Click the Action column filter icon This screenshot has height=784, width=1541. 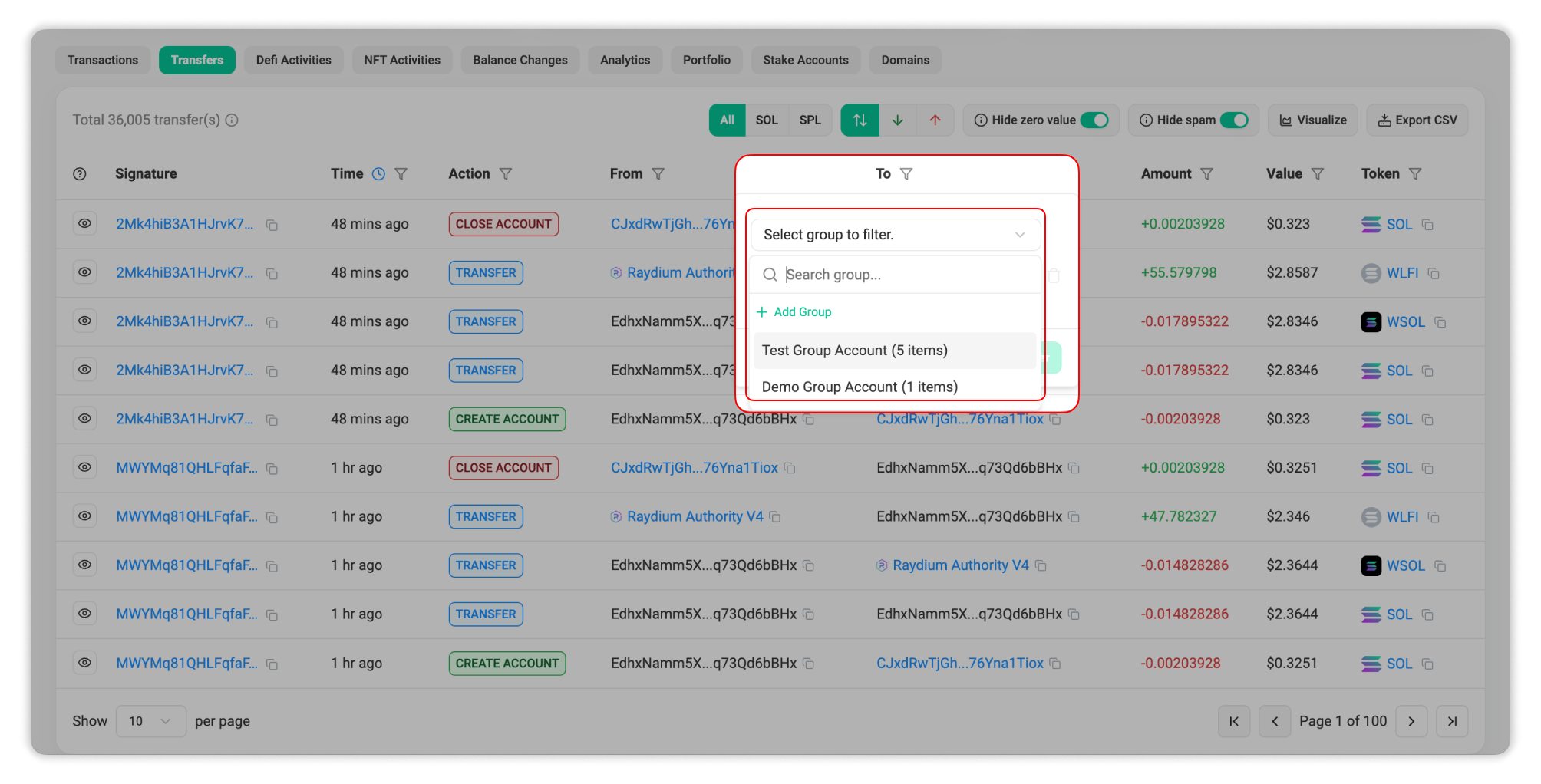tap(505, 174)
